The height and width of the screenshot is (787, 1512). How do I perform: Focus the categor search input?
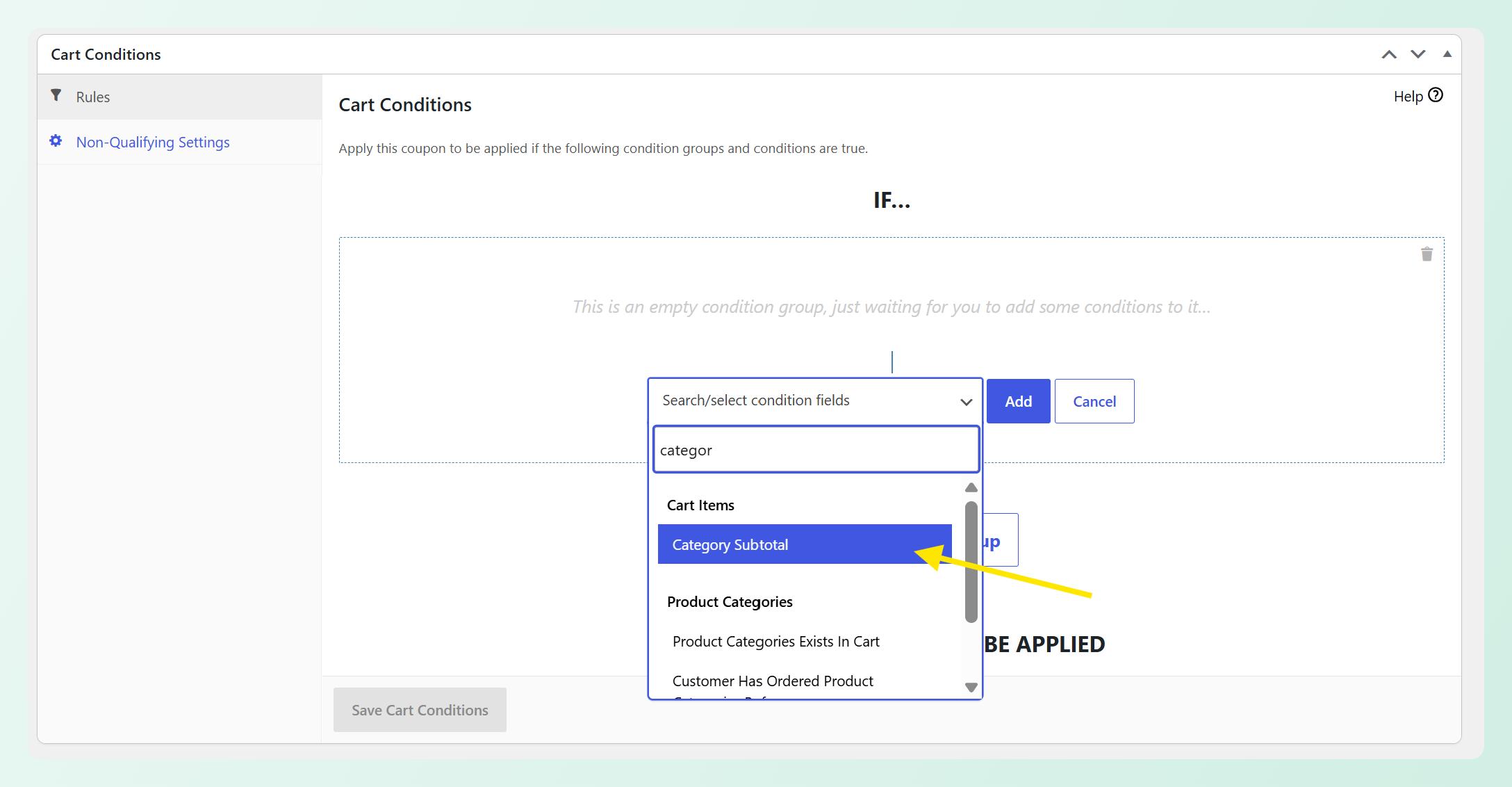coord(816,450)
